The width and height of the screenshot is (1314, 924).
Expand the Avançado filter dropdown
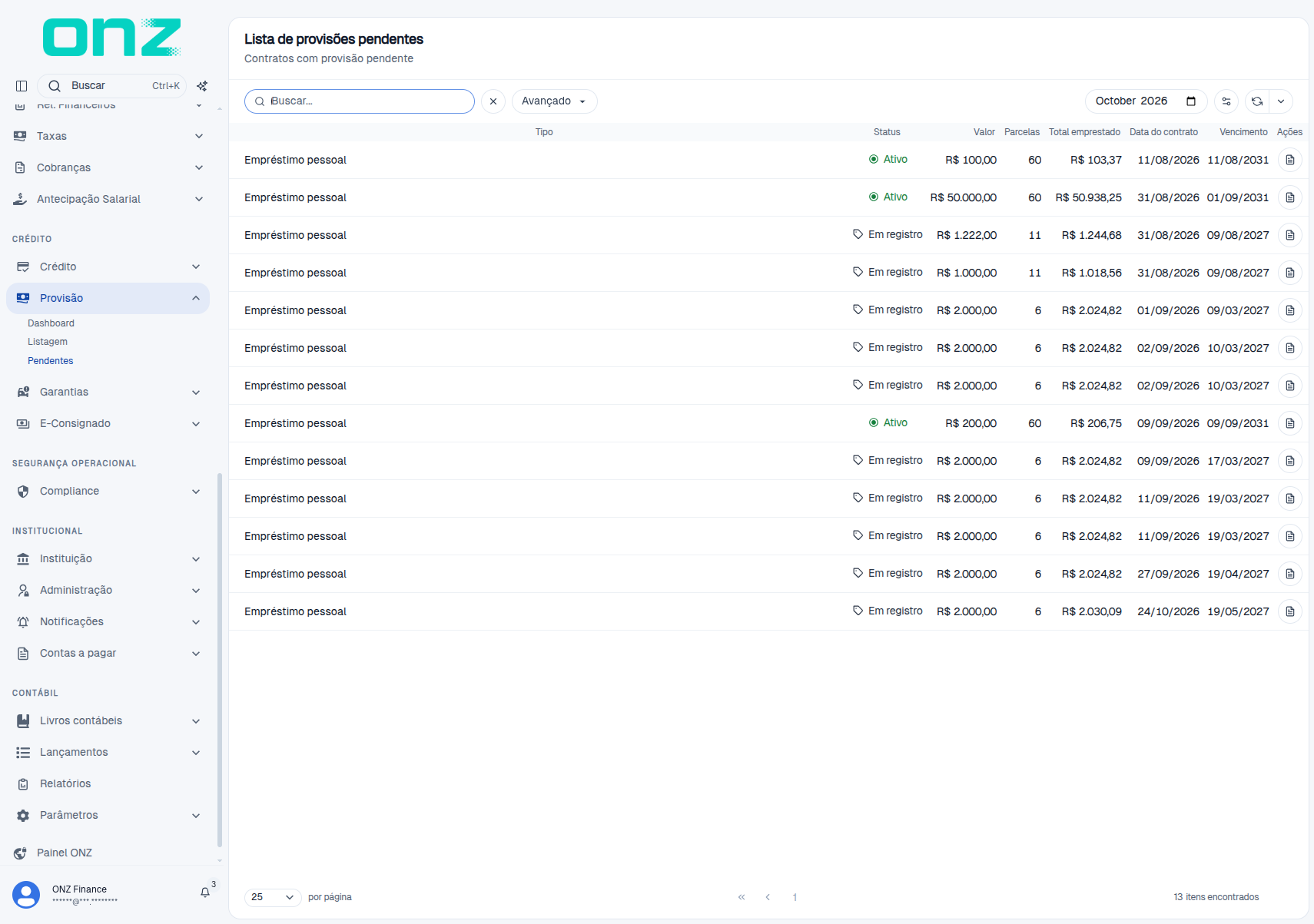click(x=554, y=101)
